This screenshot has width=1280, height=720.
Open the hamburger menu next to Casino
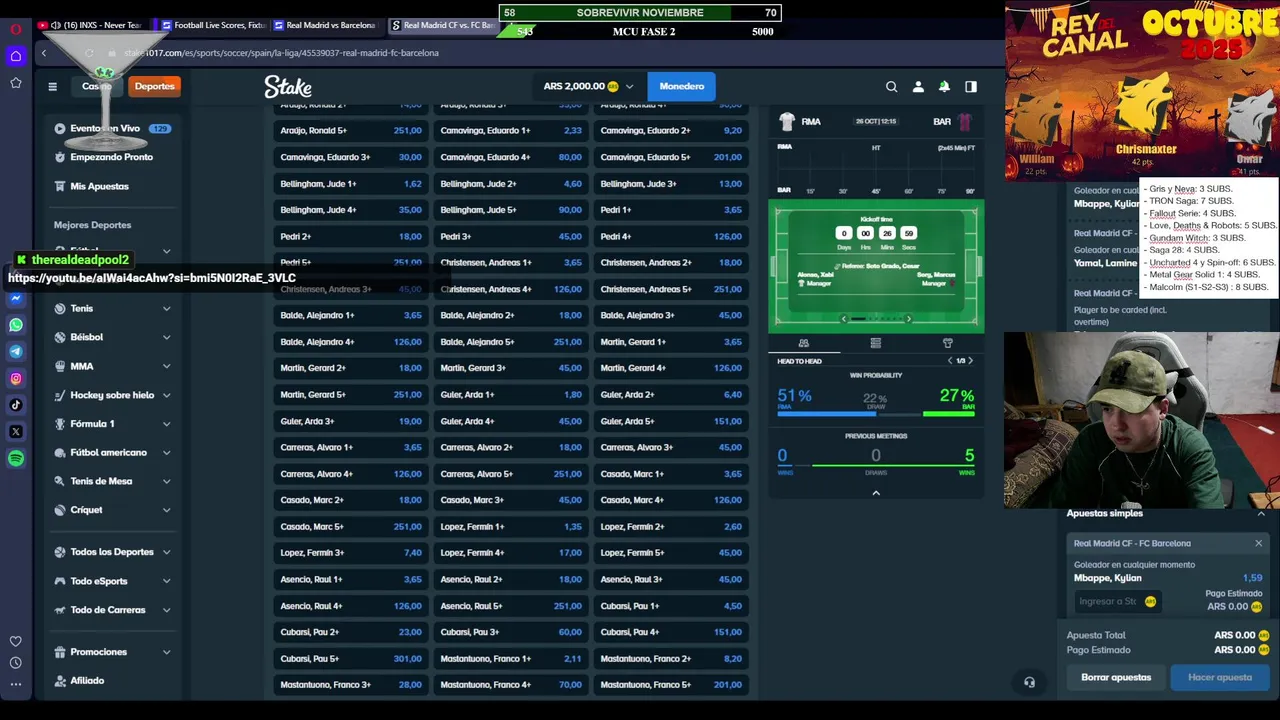click(53, 87)
